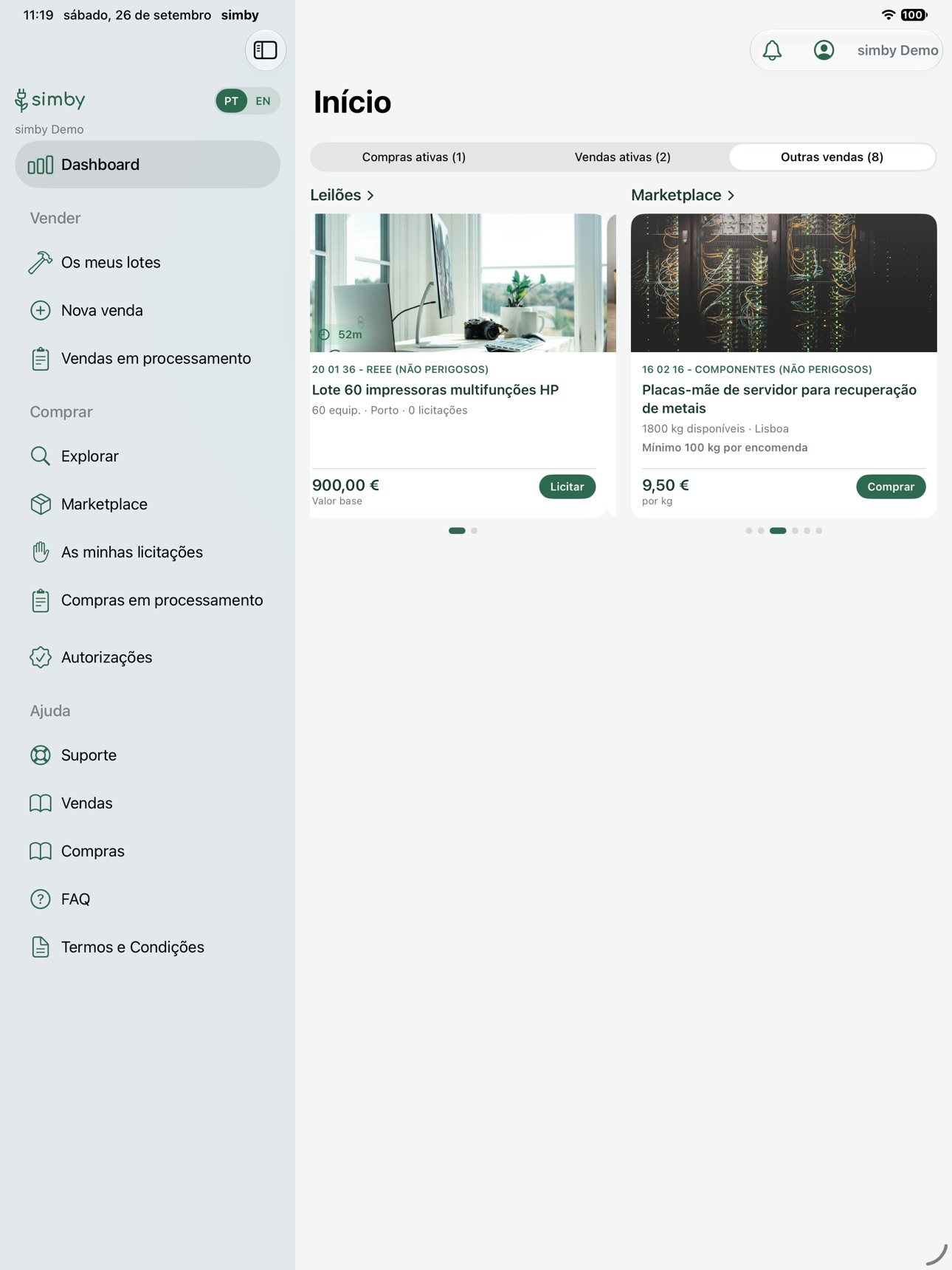Click the Comprar button

coord(891,487)
